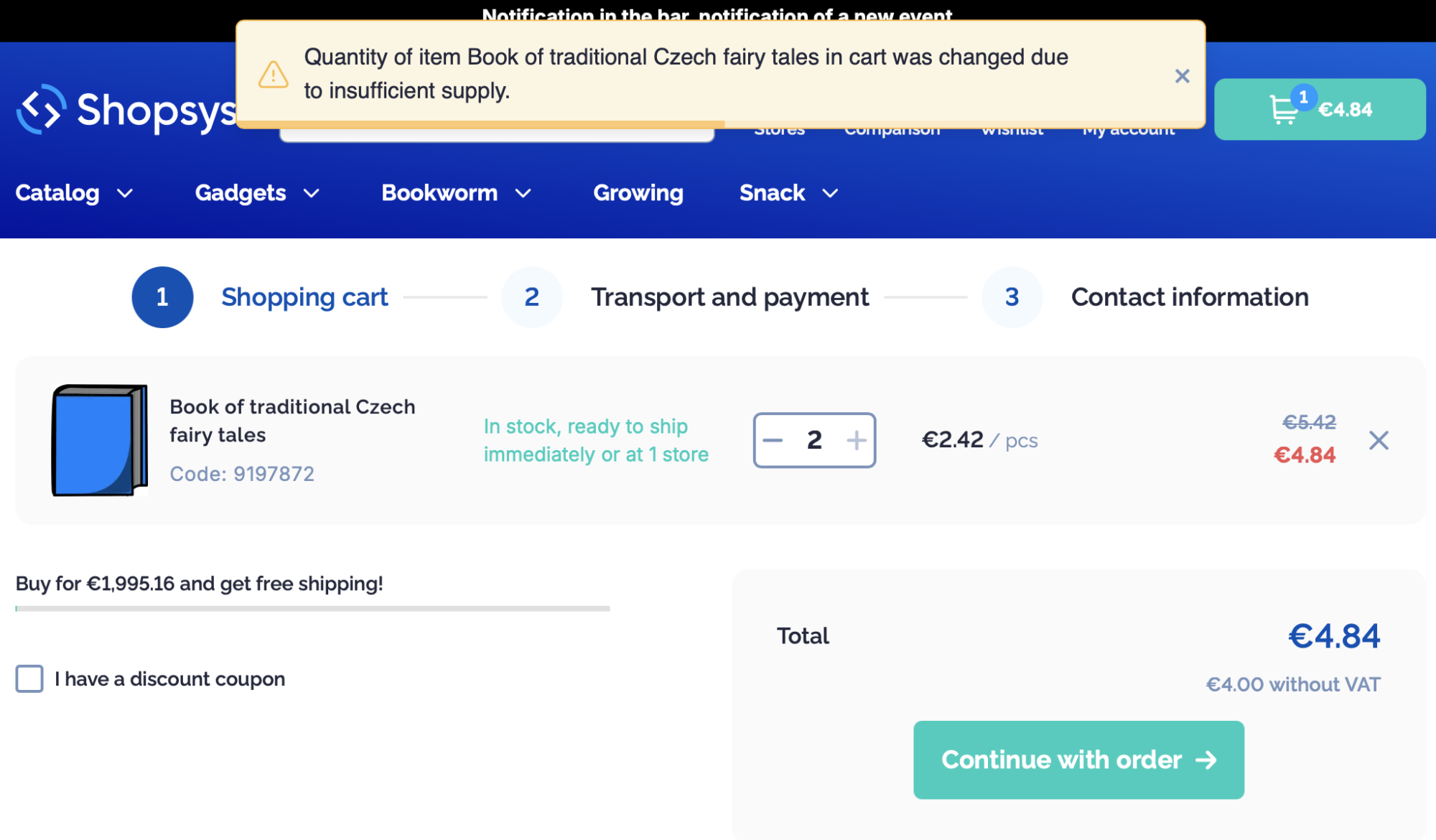Click the Shopsys logo
Screen dimensions: 1436x840
[x=126, y=111]
